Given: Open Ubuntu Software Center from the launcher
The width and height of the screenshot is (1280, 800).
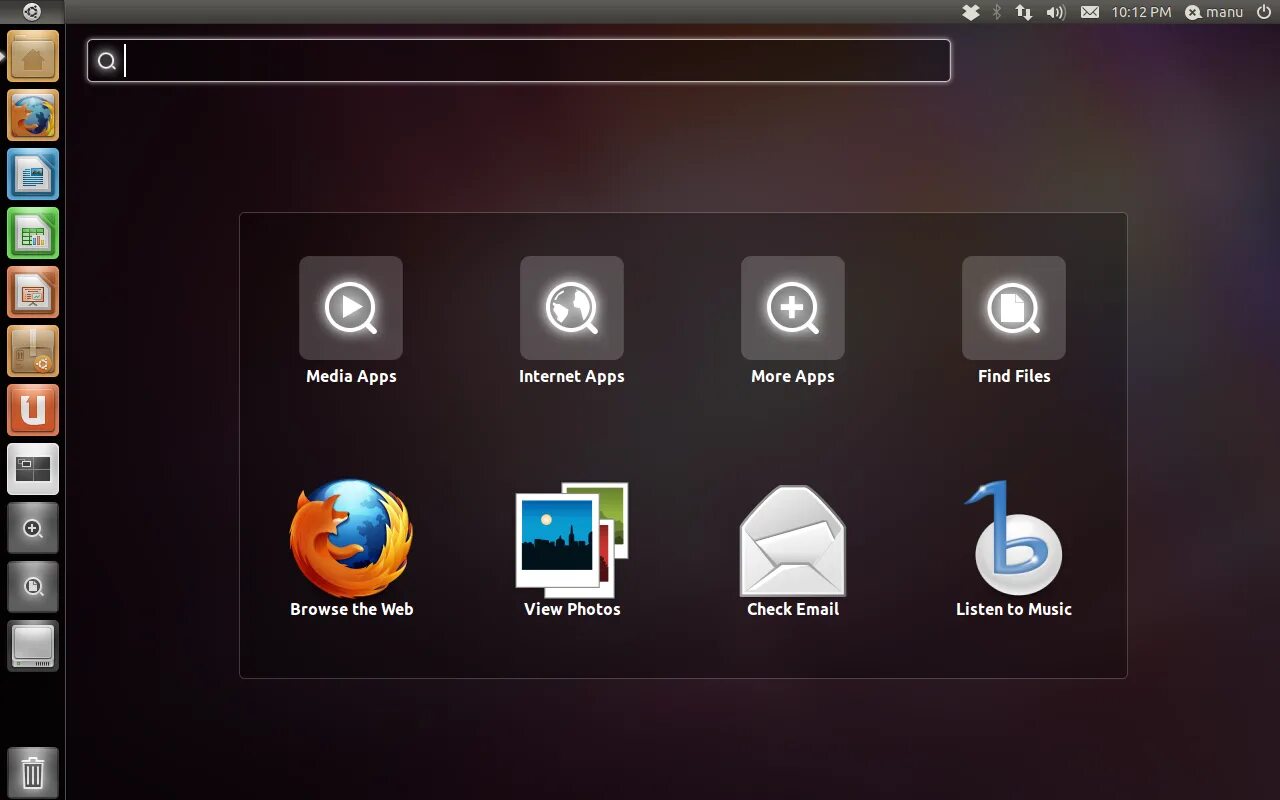Looking at the screenshot, I should 33,351.
